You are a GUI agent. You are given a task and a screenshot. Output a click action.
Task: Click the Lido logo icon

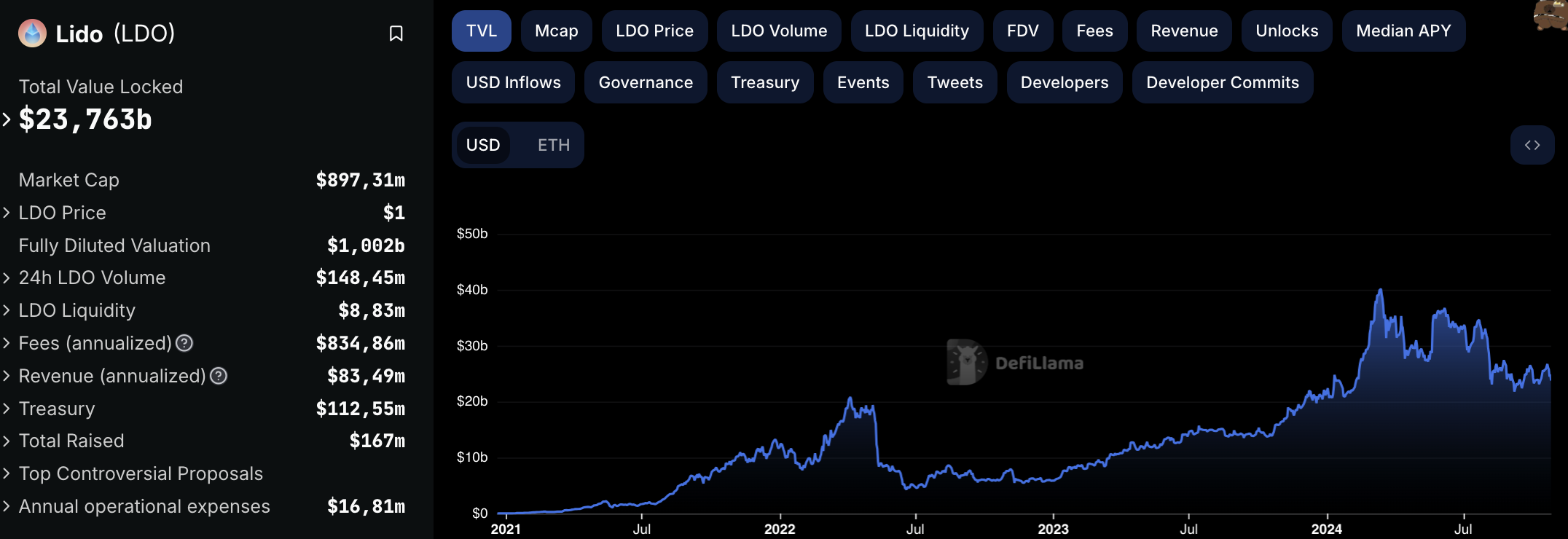pos(32,34)
